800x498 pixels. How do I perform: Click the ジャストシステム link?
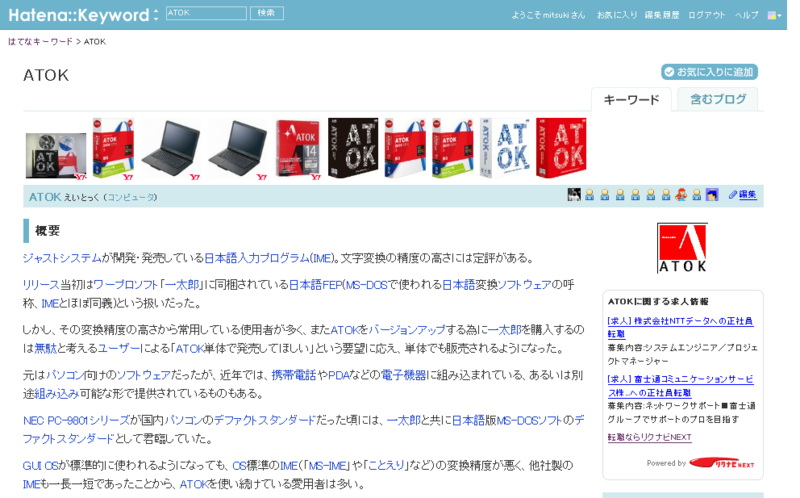(x=62, y=258)
